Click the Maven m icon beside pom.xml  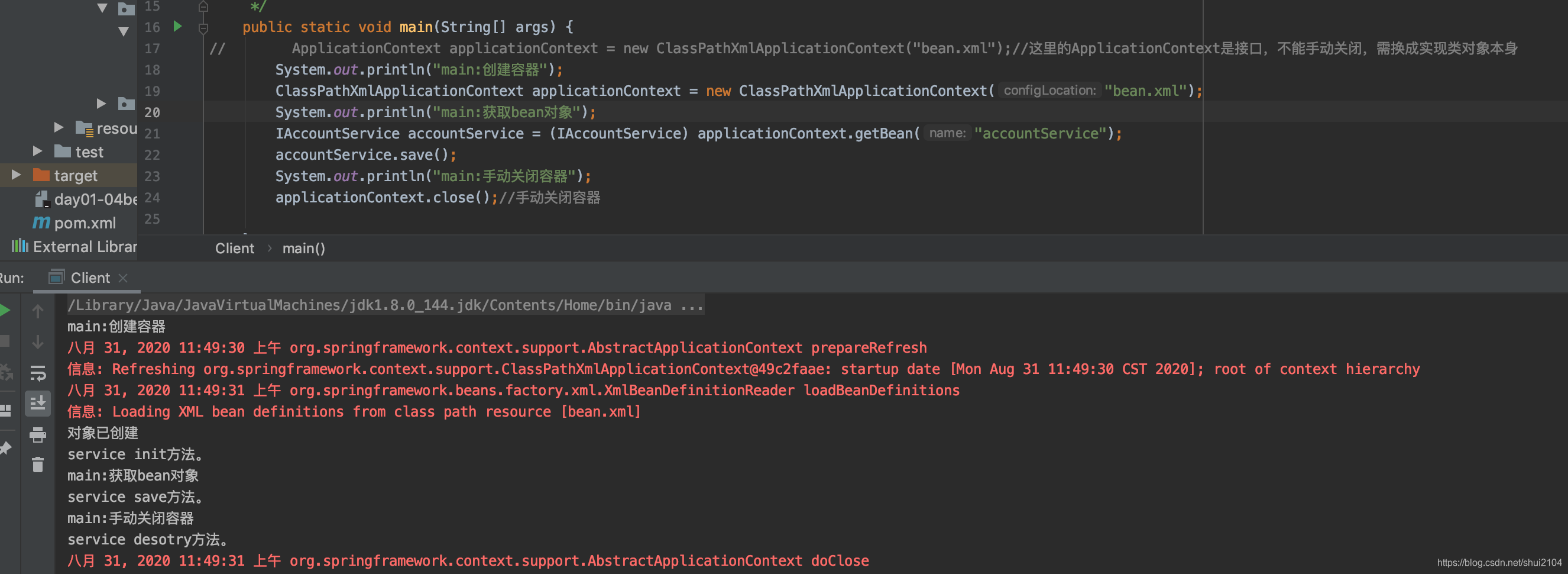pyautogui.click(x=41, y=222)
